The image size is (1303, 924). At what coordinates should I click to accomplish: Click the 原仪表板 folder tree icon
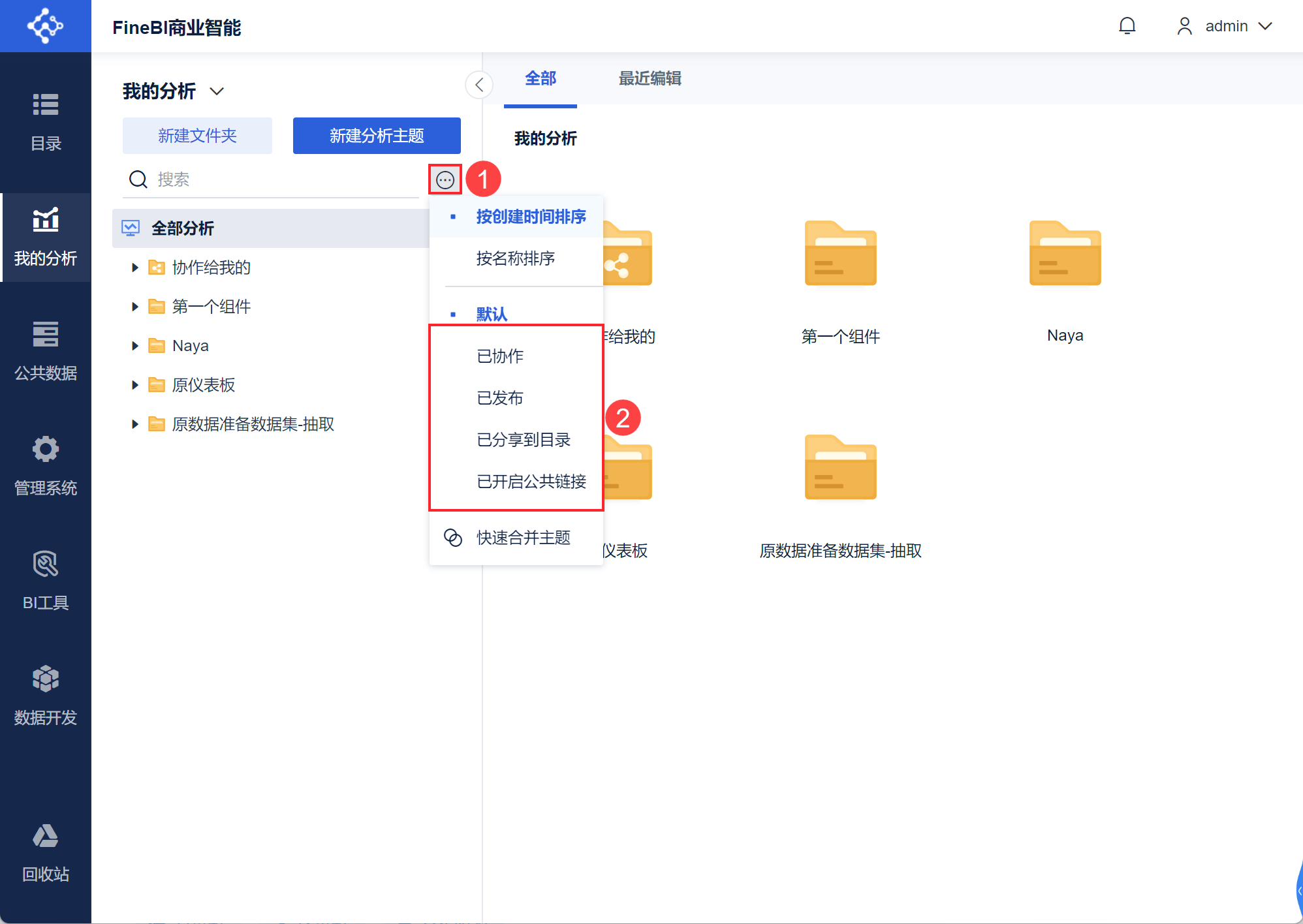click(x=157, y=385)
